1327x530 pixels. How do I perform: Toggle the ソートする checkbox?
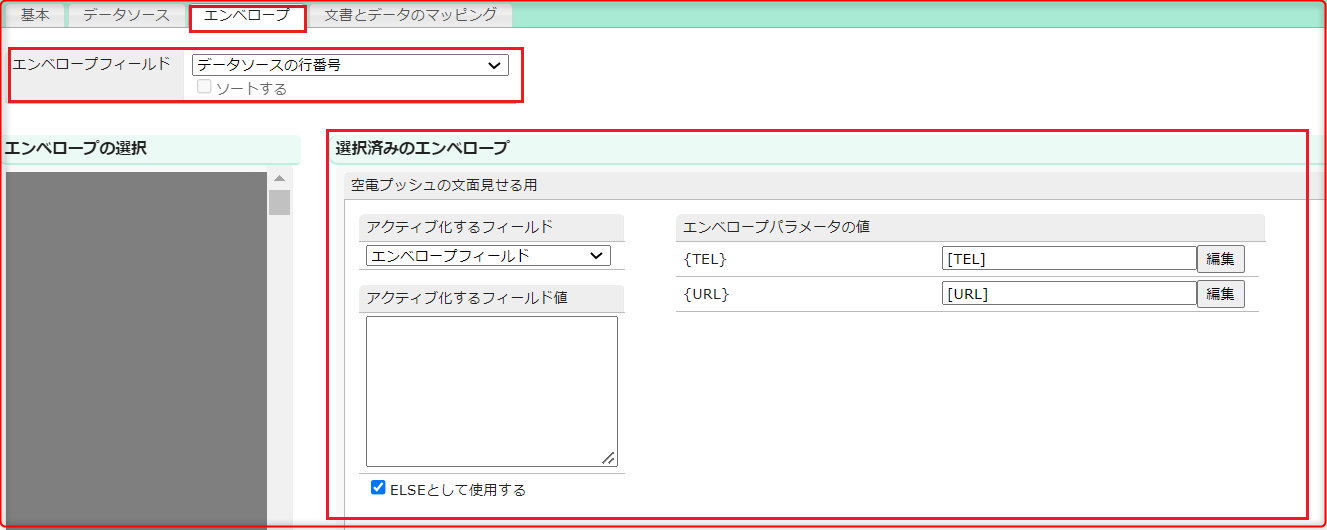tap(205, 88)
